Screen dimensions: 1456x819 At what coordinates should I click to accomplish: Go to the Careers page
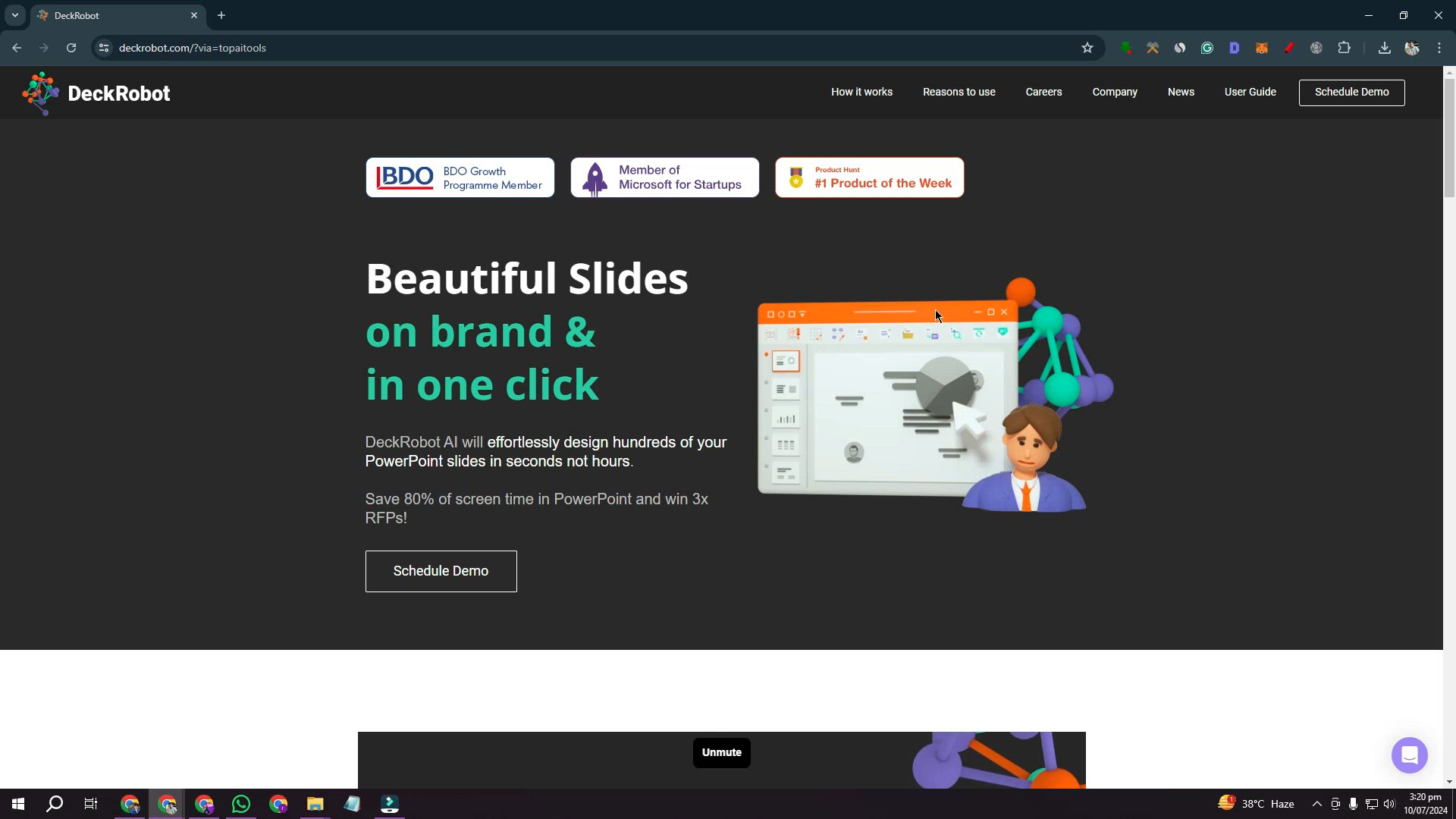coord(1043,92)
